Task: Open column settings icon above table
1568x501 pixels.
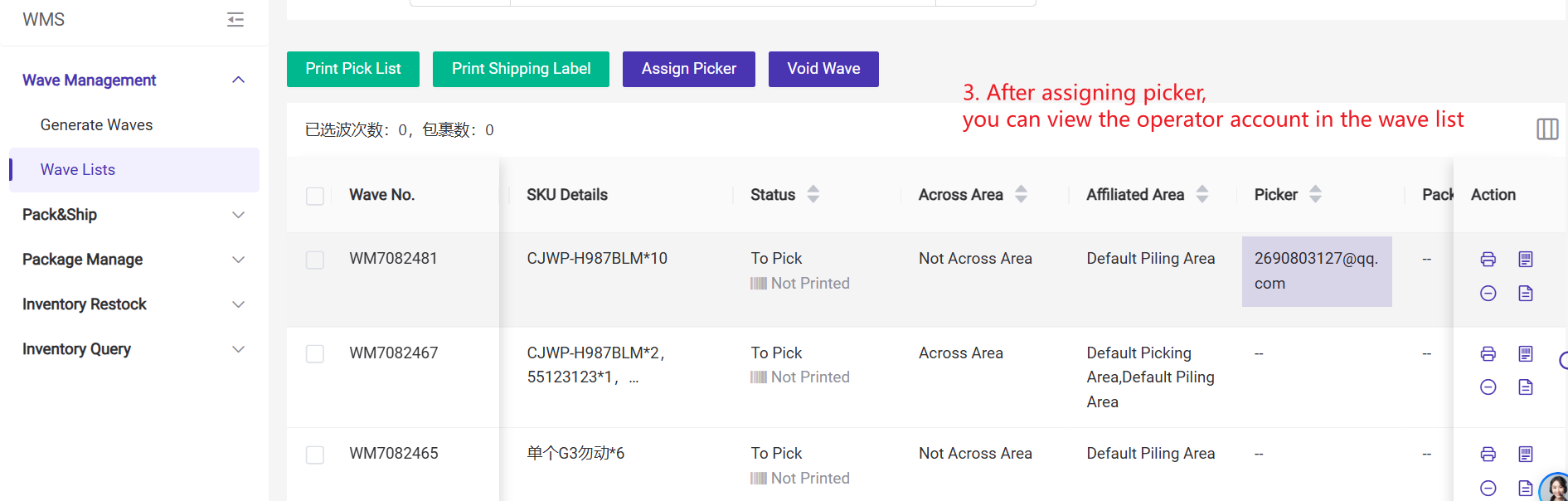Action: (1547, 129)
